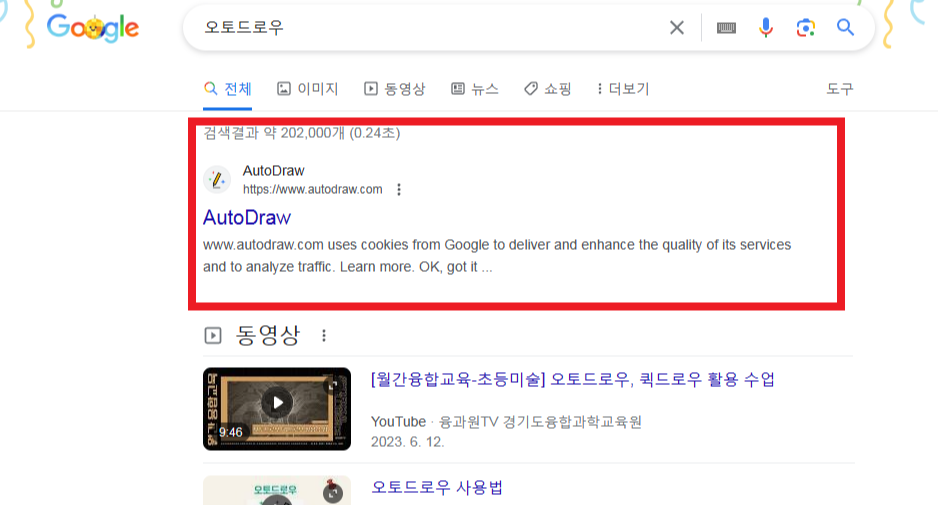Click the magnifying glass search button
Viewport: 938px width, 505px height.
click(x=845, y=28)
